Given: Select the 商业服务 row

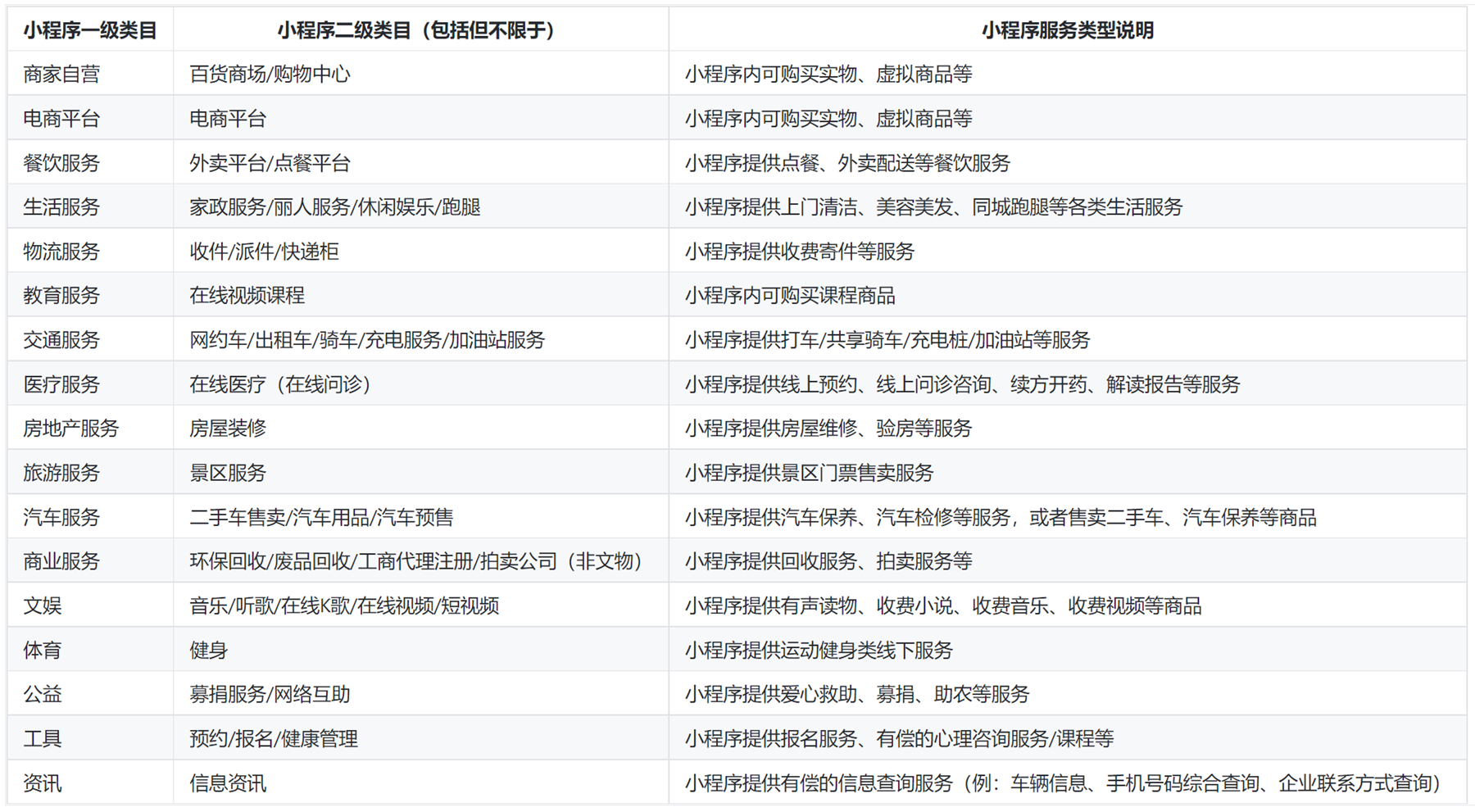Looking at the screenshot, I should [x=61, y=561].
